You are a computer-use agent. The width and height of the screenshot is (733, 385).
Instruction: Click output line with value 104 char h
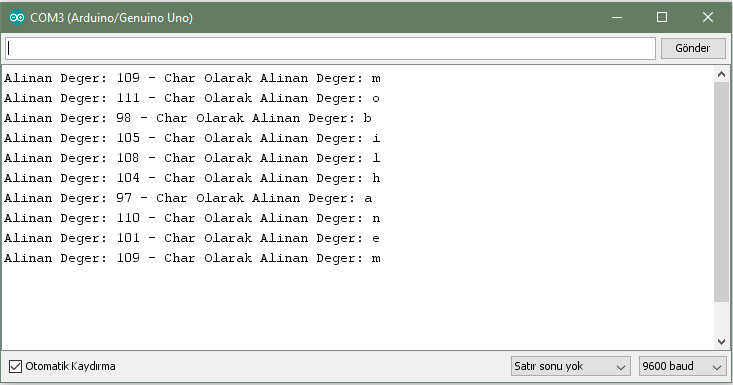click(x=192, y=178)
